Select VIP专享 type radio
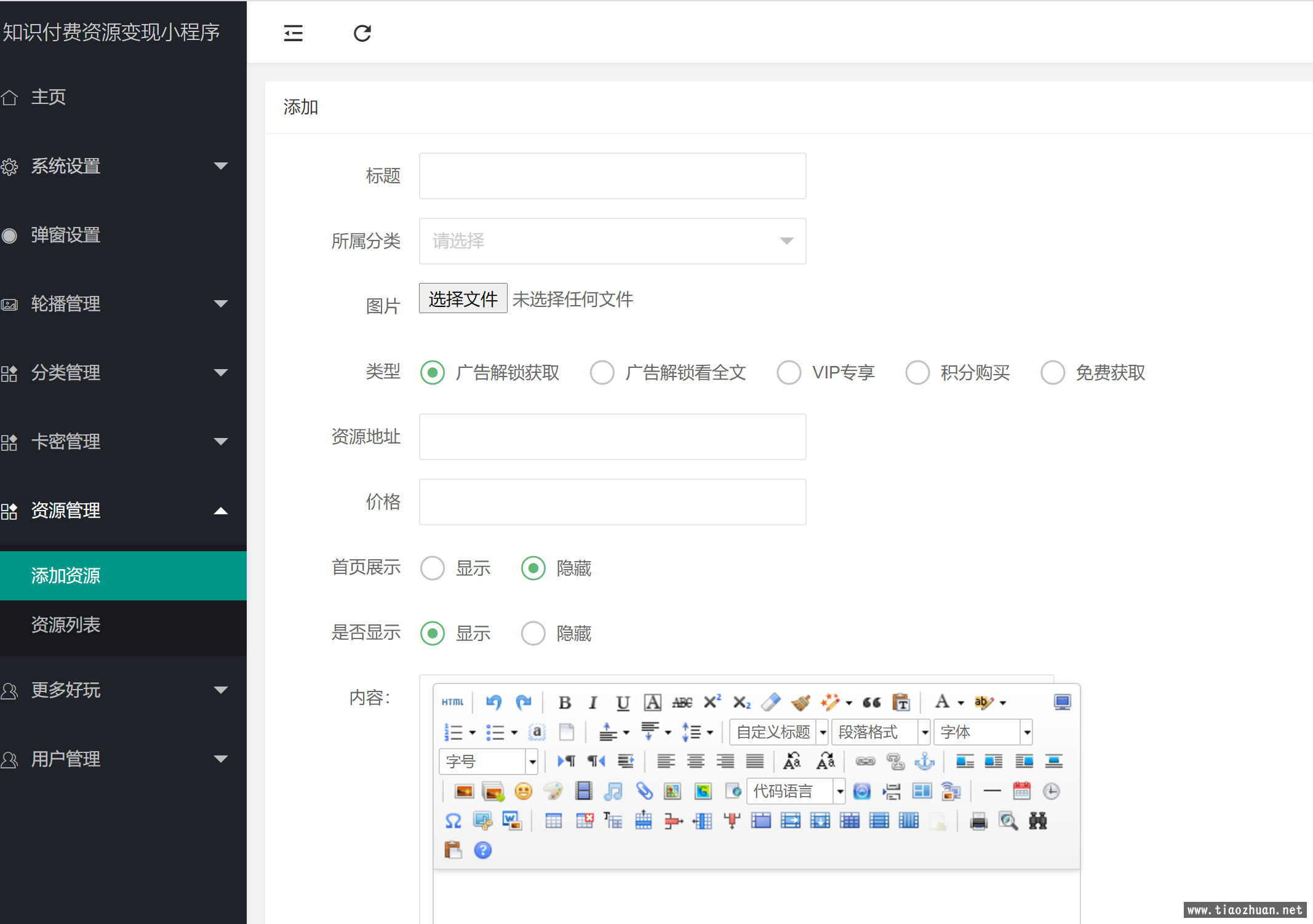 coord(789,373)
